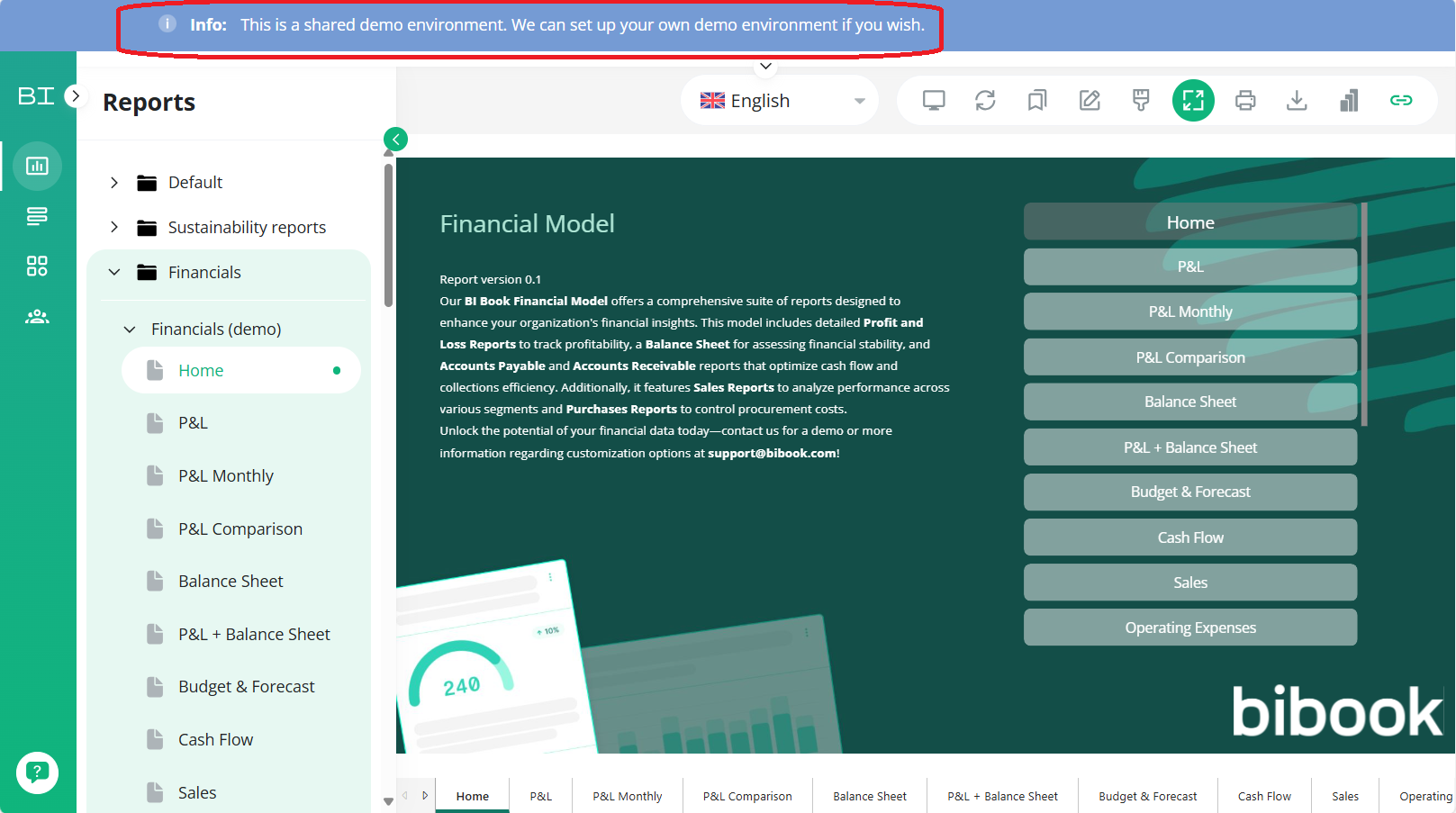Copy the report link using the chain icon
The image size is (1456, 813).
tap(1401, 100)
